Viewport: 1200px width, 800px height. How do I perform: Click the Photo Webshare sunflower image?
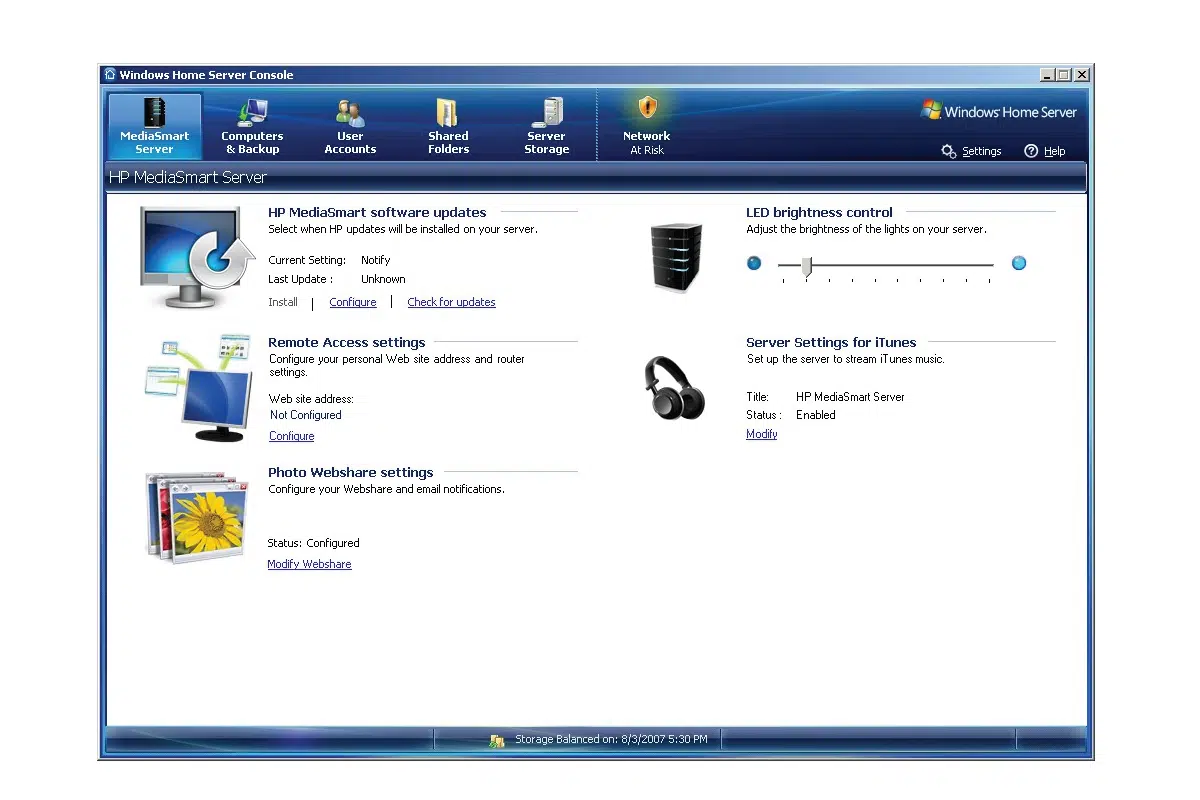195,520
